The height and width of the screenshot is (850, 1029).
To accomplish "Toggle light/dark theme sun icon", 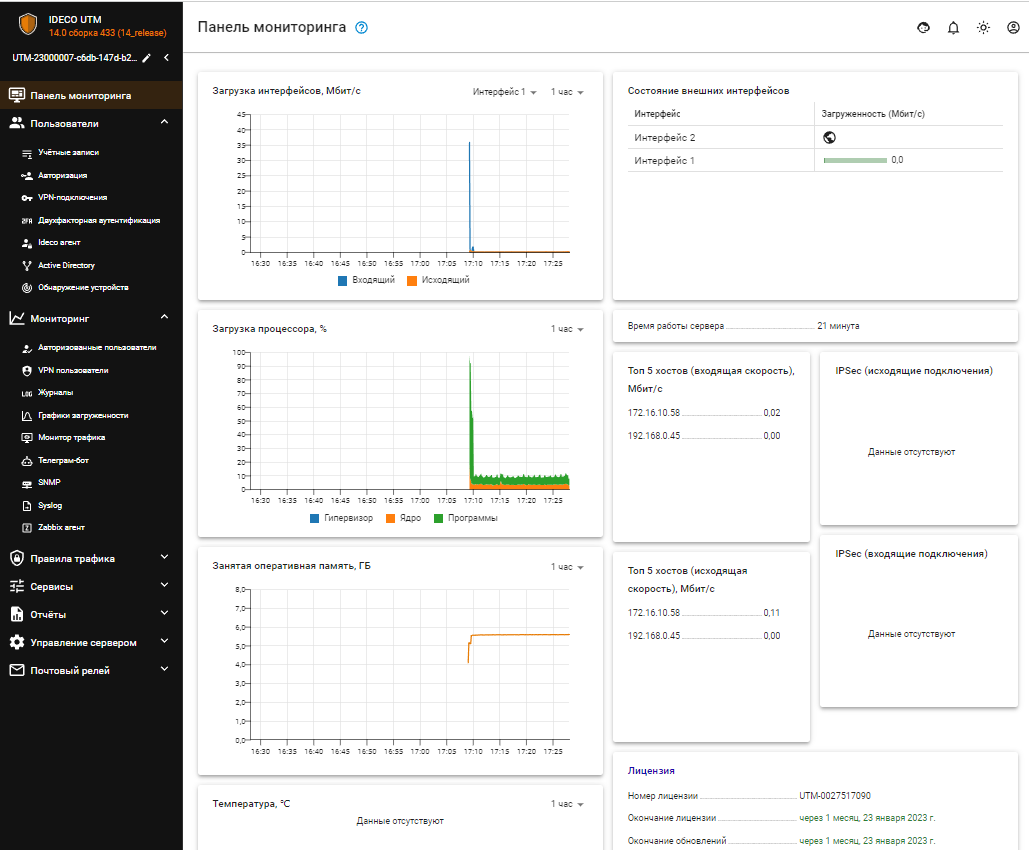I will pos(983,28).
